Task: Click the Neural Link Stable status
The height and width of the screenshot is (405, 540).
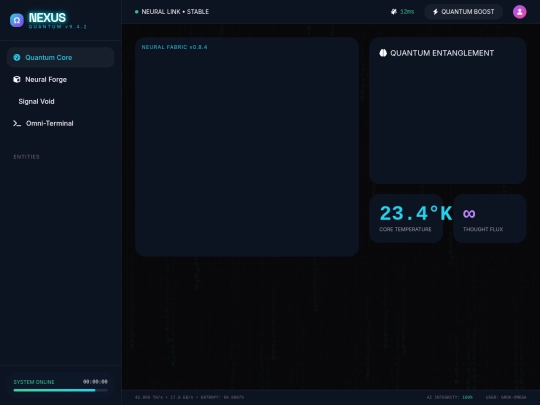Action: (x=172, y=12)
